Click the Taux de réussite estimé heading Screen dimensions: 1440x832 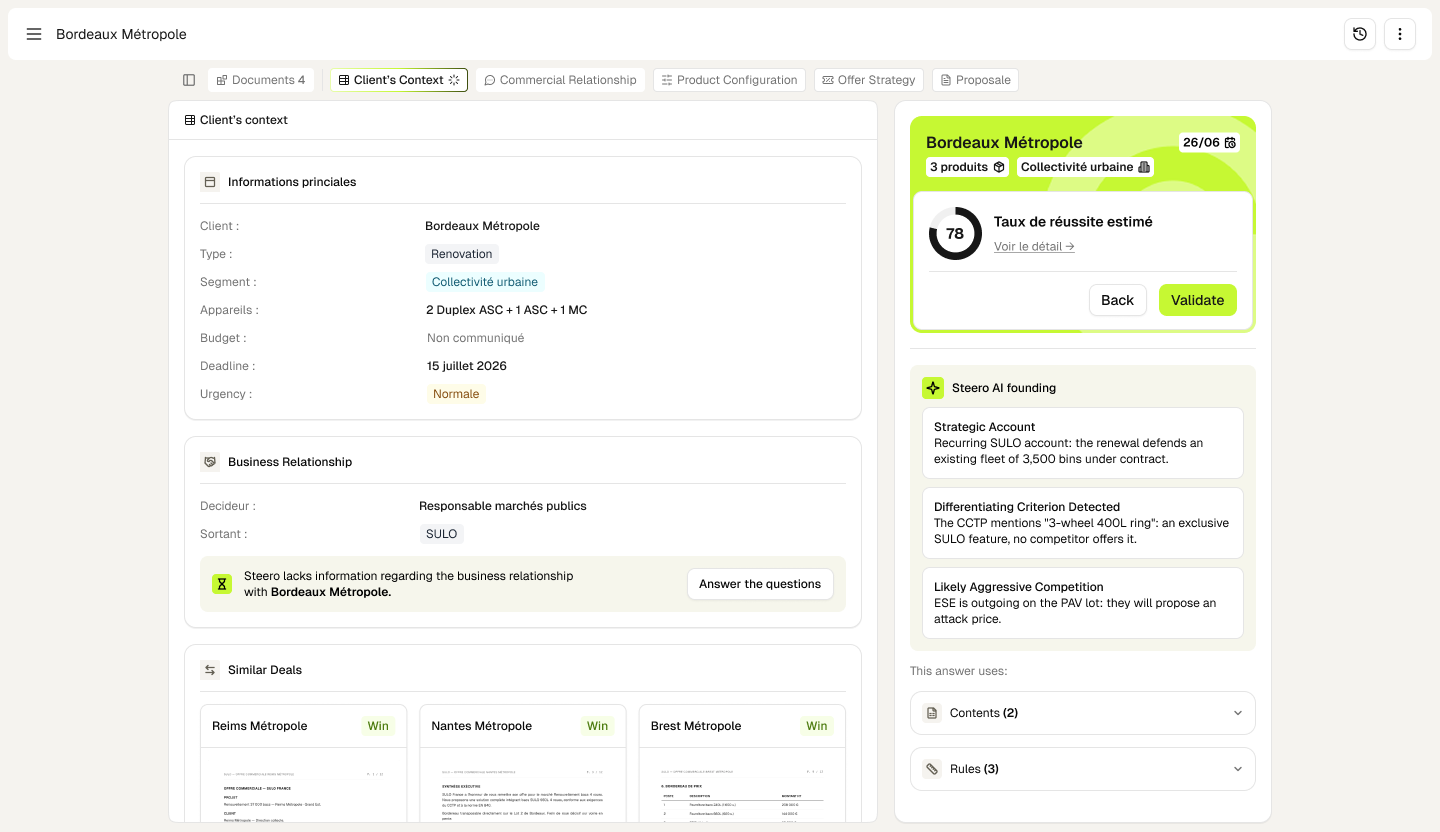(1073, 222)
